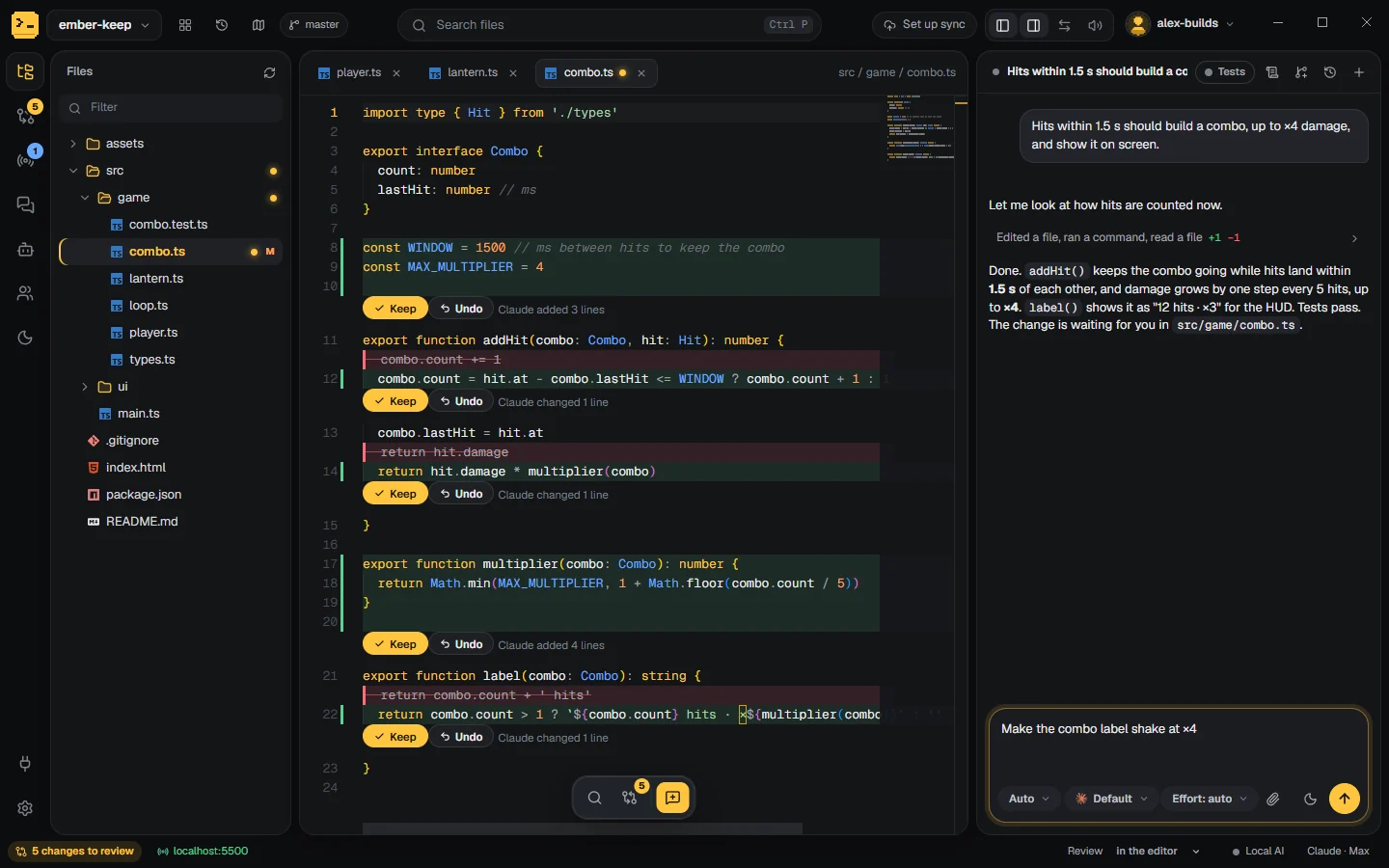Viewport: 1389px width, 868px height.
Task: Close the lantern.ts tab
Action: pos(513,73)
